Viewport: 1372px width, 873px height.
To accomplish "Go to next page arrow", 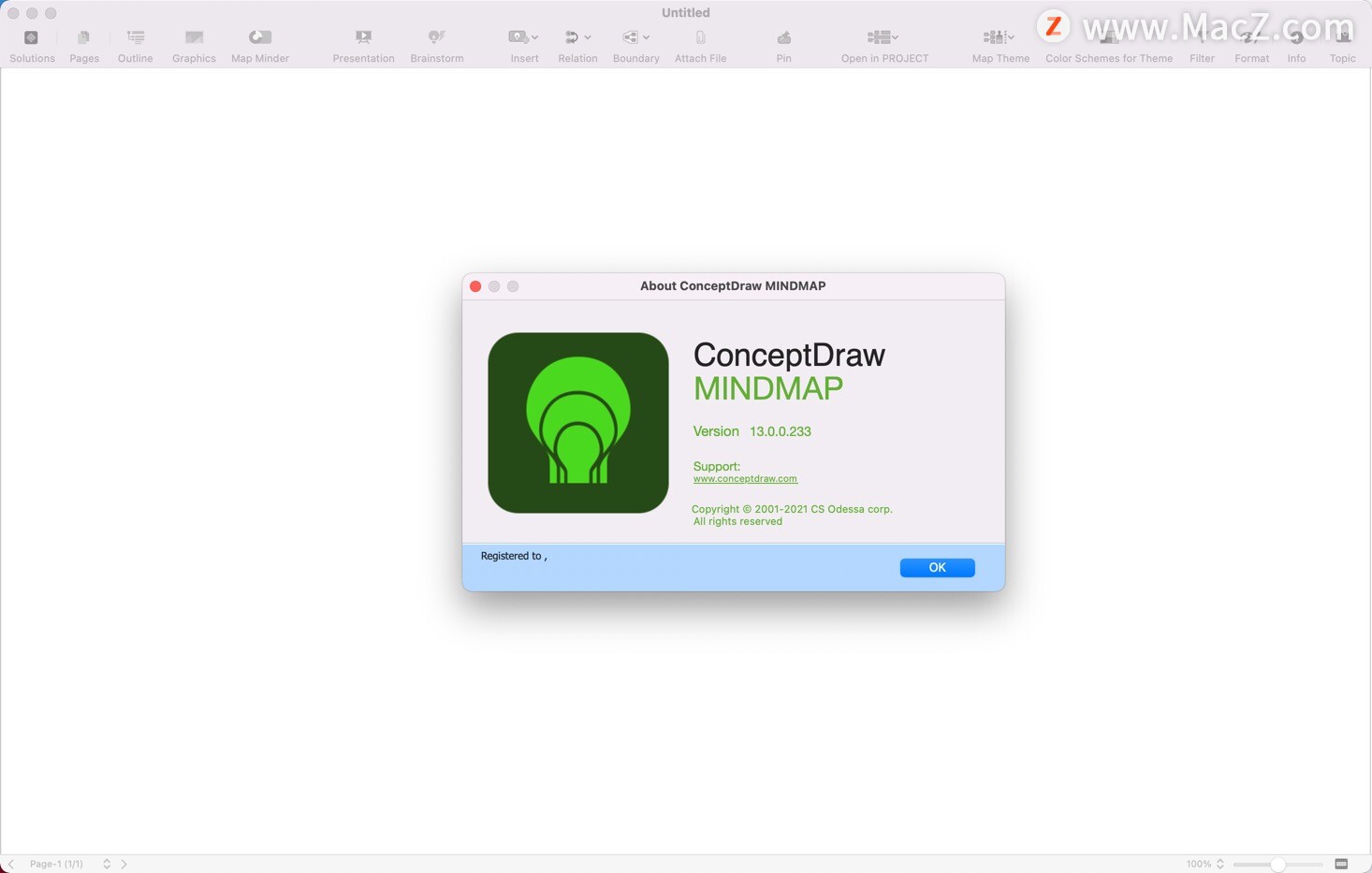I will tap(124, 865).
